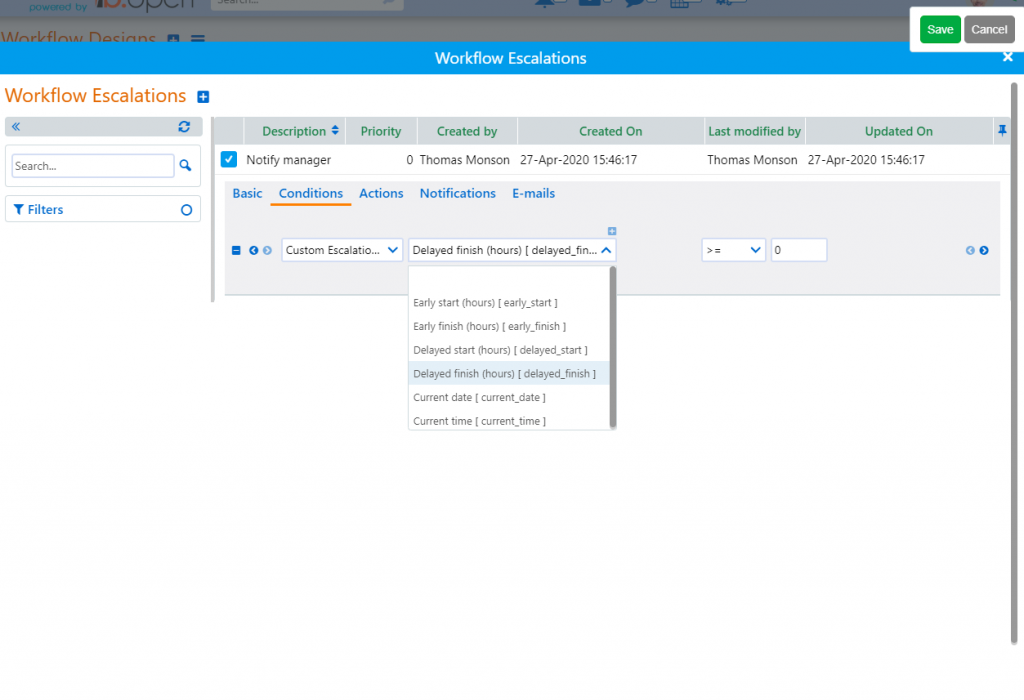
Task: Click the green Save button
Action: coord(940,29)
